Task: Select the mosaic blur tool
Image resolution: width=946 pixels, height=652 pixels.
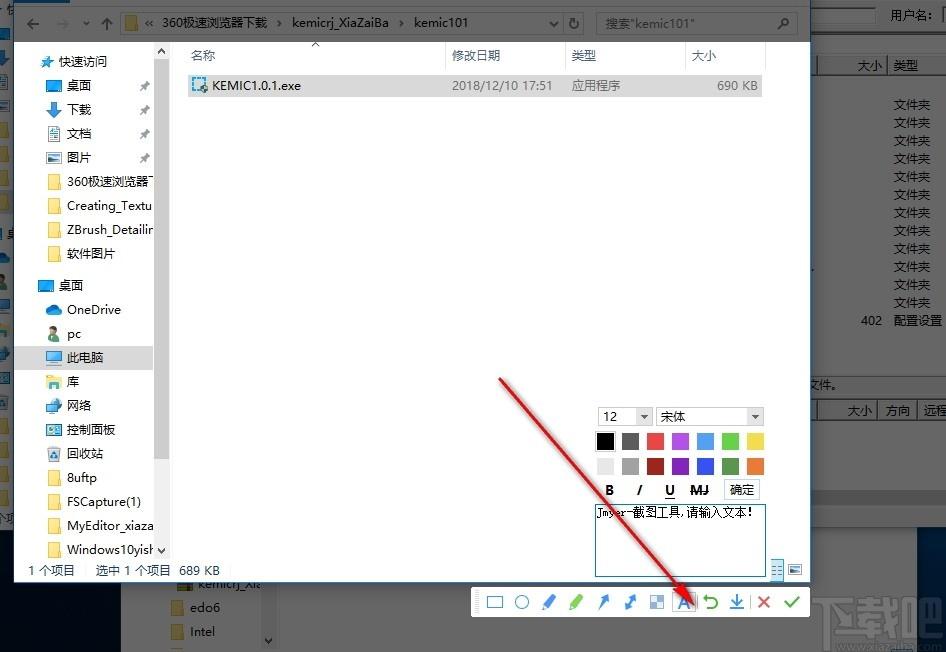Action: (657, 602)
